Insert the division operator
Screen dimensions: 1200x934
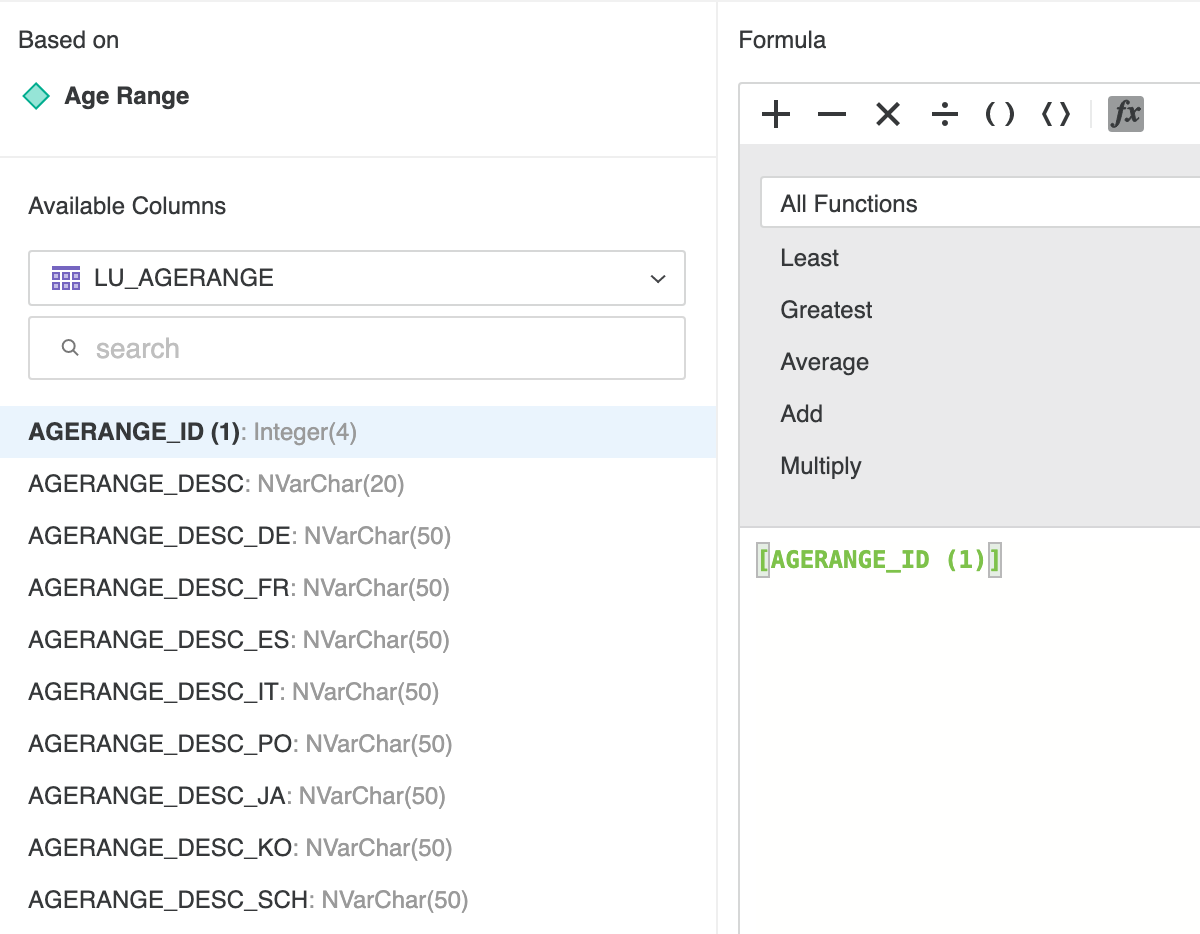point(944,115)
